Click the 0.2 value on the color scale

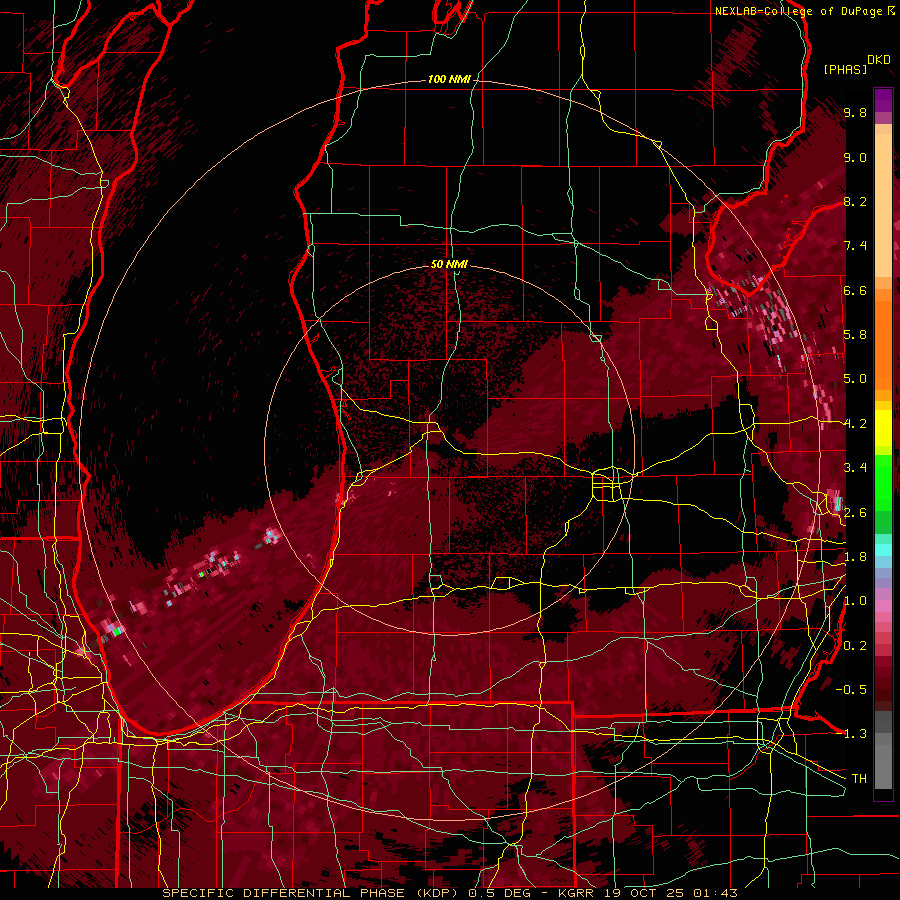(855, 646)
